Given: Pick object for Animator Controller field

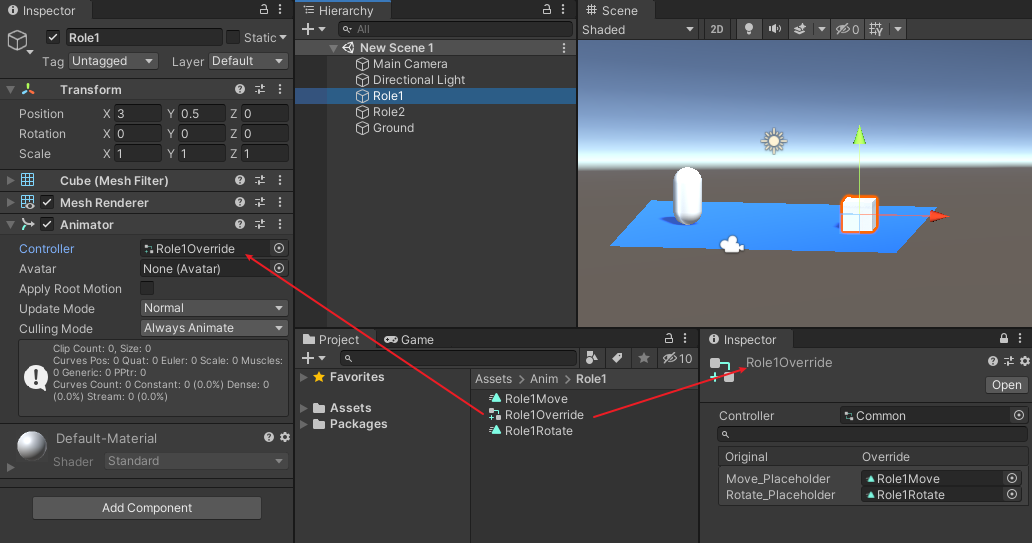Looking at the screenshot, I should point(279,248).
